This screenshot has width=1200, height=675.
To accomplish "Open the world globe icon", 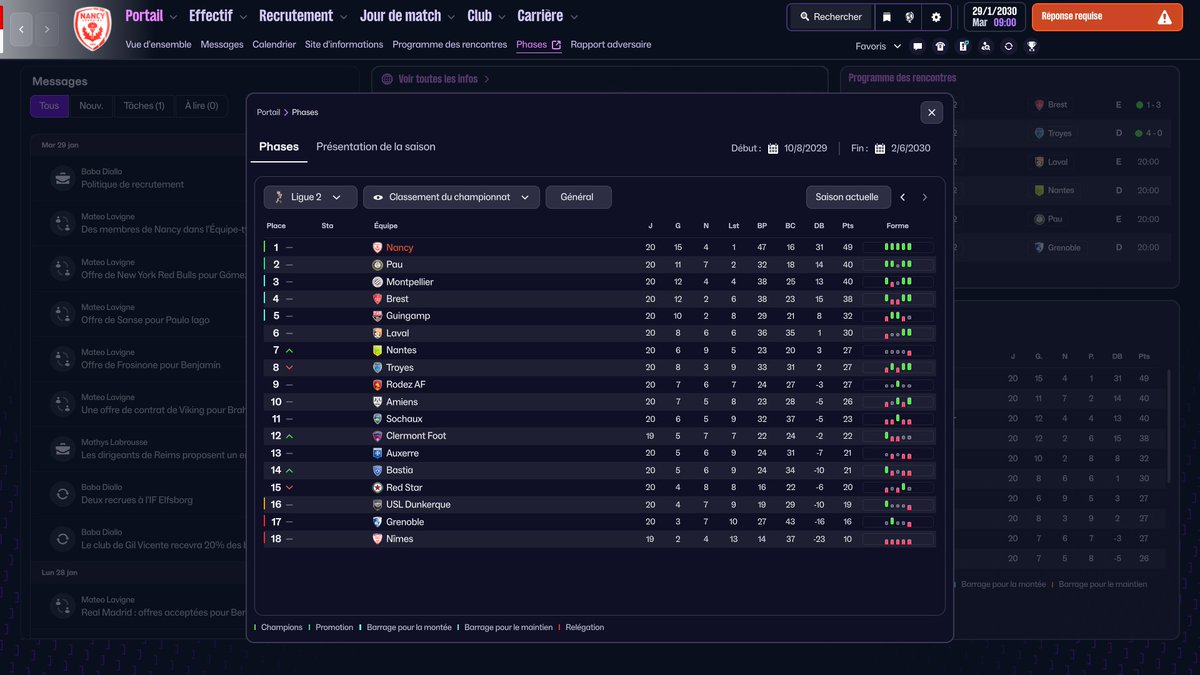I will tap(910, 17).
